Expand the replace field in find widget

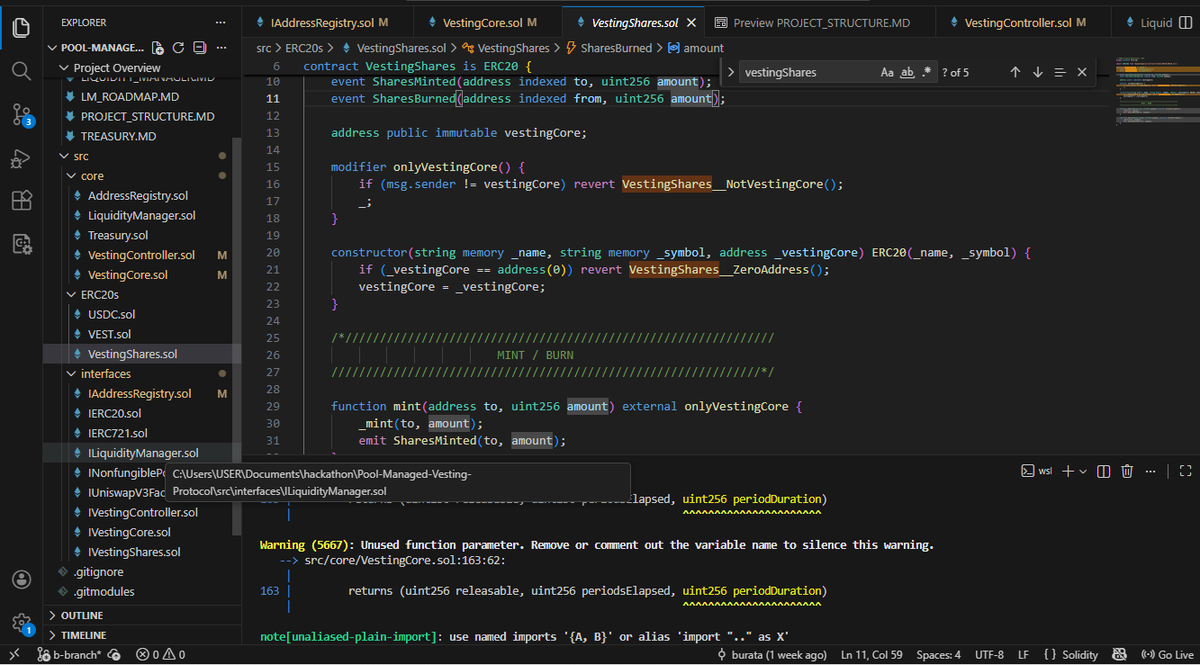pos(731,72)
